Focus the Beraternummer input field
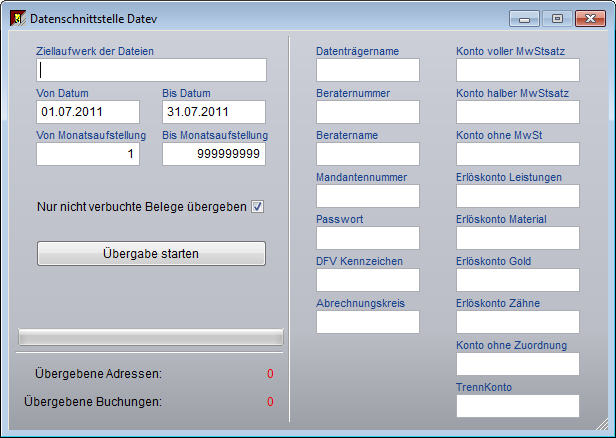Image resolution: width=616 pixels, height=438 pixels. click(x=368, y=112)
